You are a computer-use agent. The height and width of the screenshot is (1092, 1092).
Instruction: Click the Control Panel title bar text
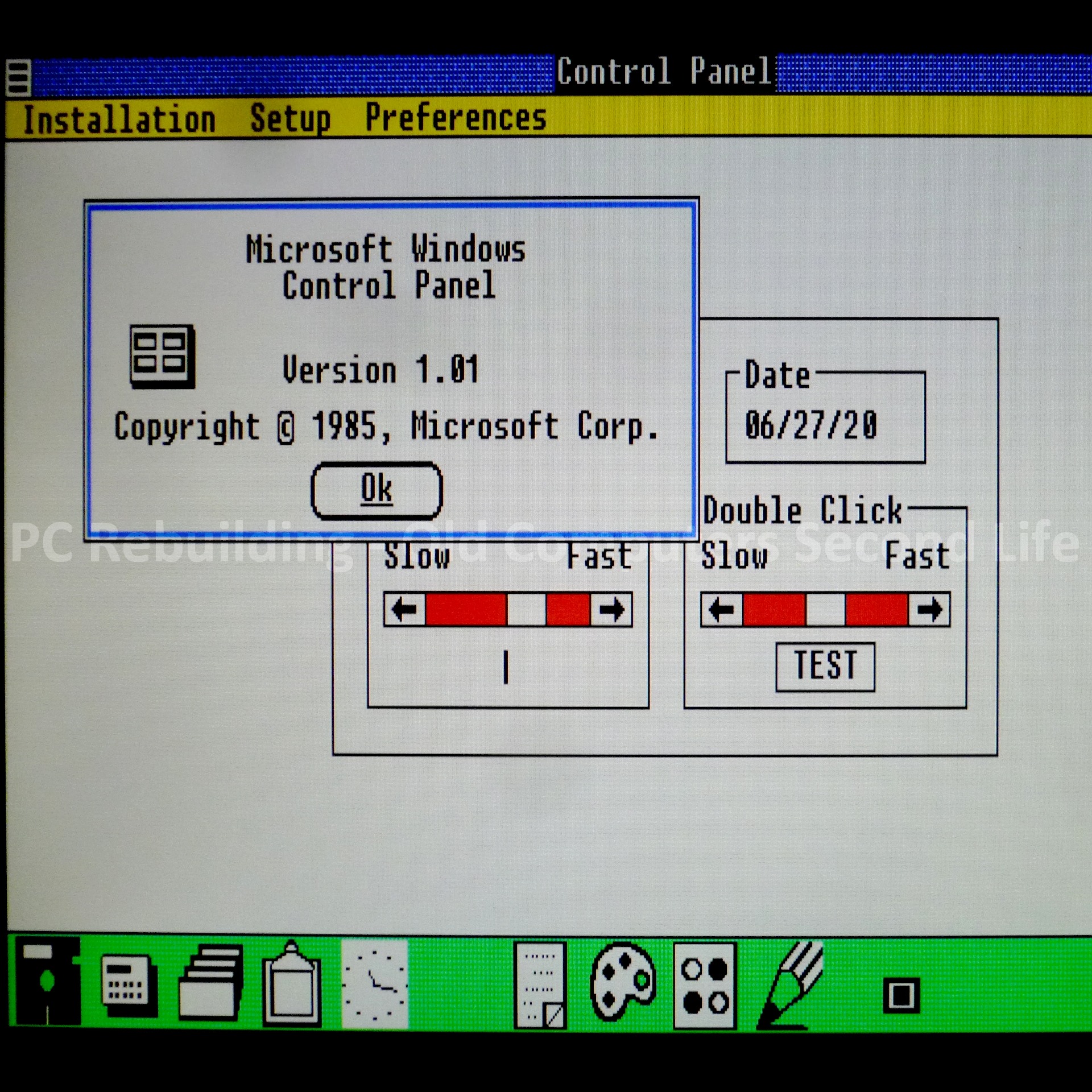coord(664,72)
